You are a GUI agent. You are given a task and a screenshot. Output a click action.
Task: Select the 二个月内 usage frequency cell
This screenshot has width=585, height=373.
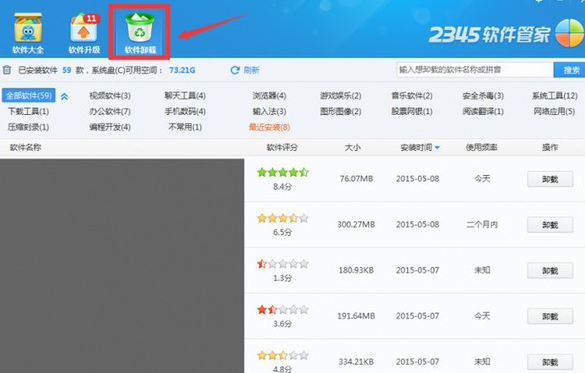[x=482, y=225]
